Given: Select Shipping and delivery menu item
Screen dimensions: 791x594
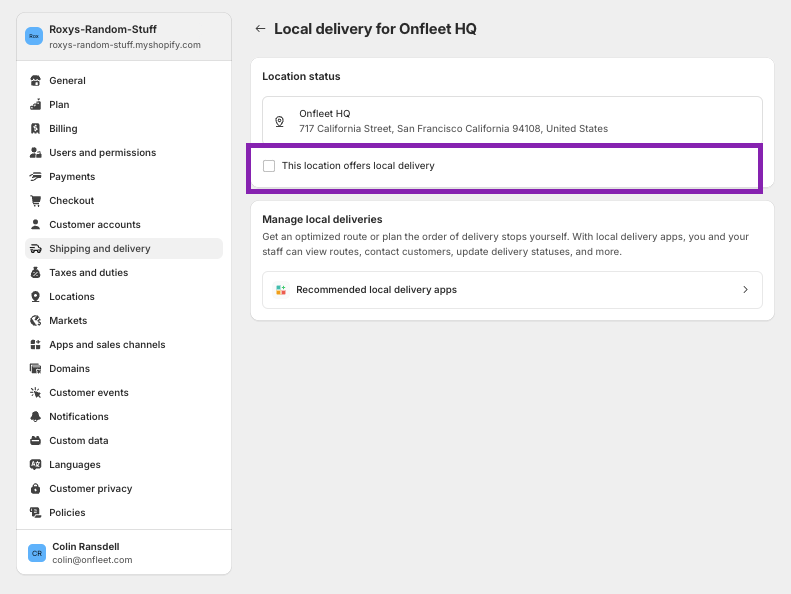Looking at the screenshot, I should [124, 248].
